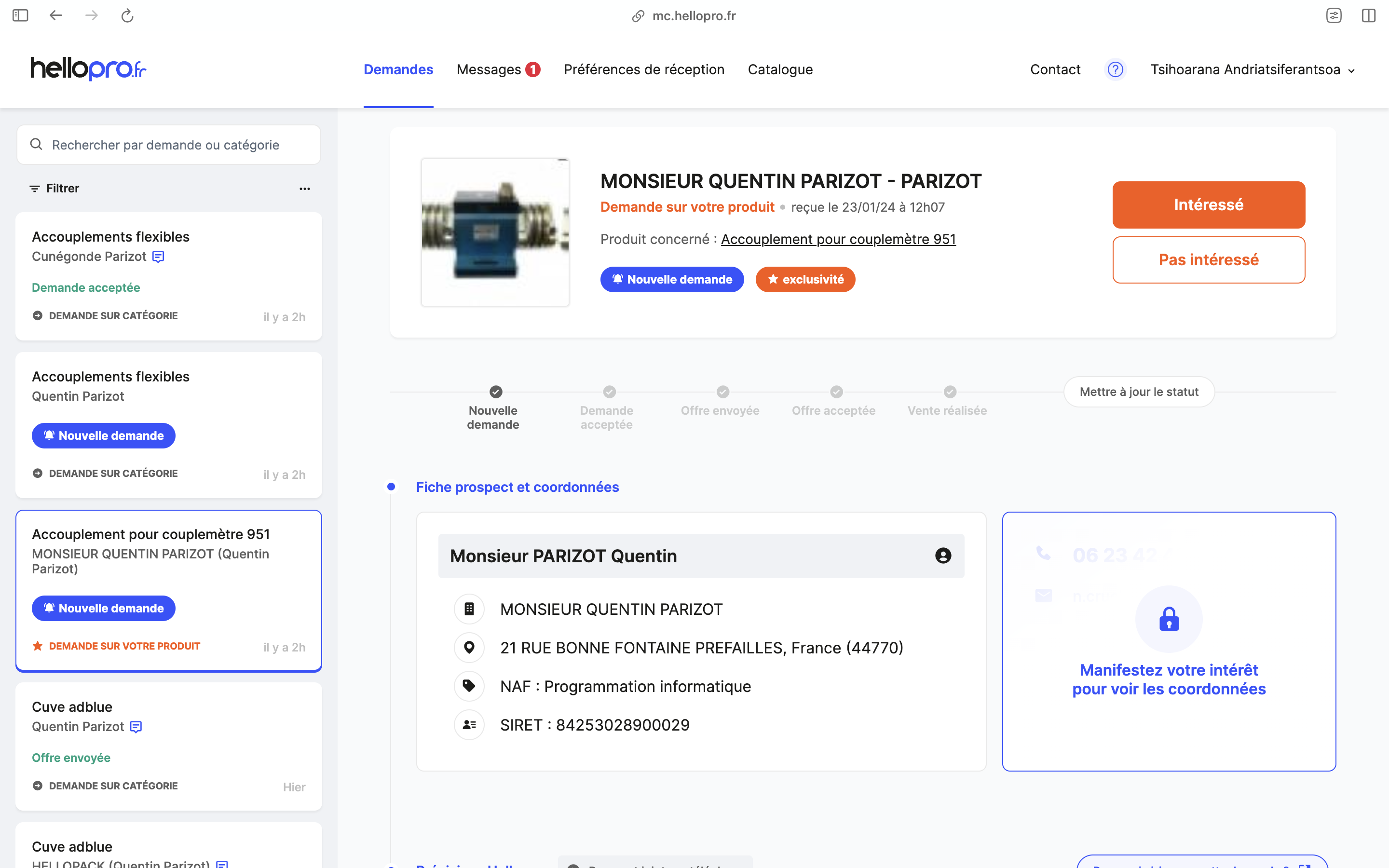This screenshot has height=868, width=1389.
Task: Open the three-dots options next to Filtrer
Action: coord(305,189)
